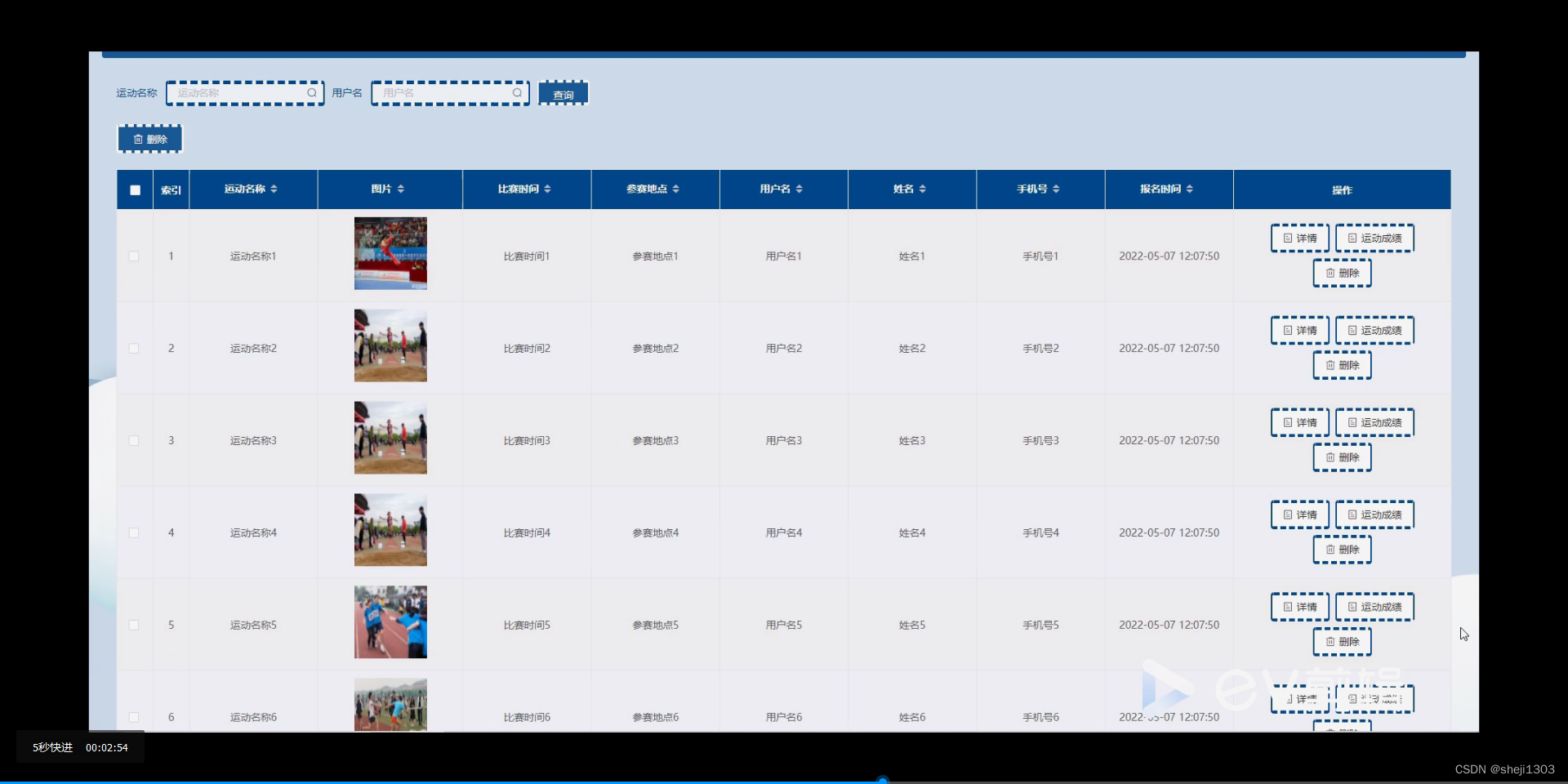Toggle the select-all checkbox in the table header
Viewport: 1568px width, 784px height.
134,189
